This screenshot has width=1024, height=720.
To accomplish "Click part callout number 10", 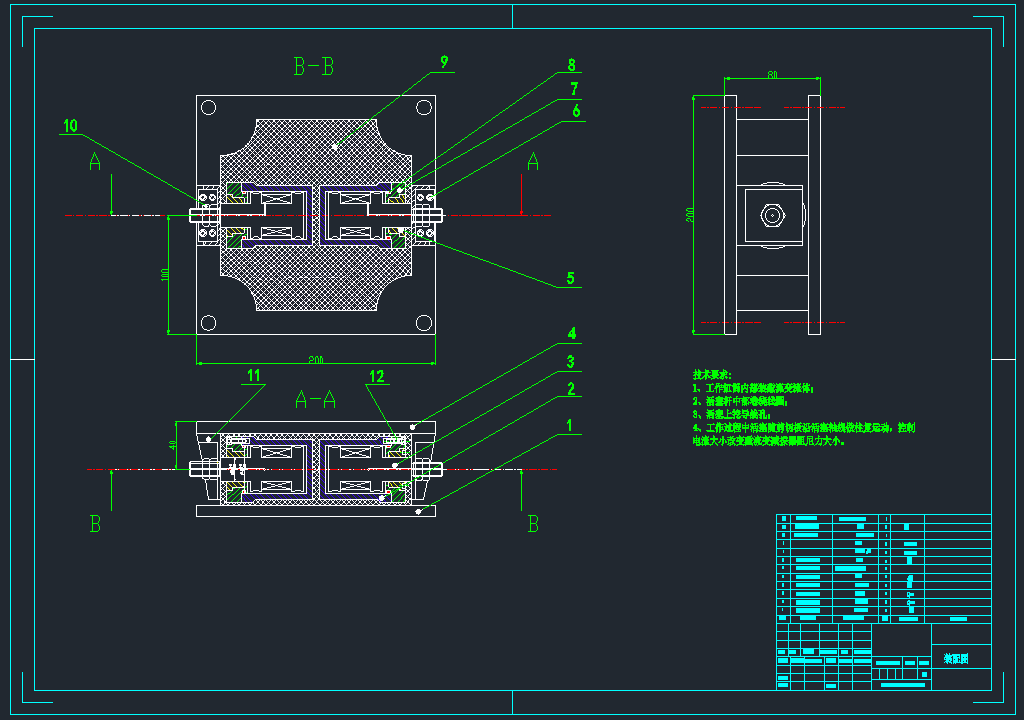I will tap(71, 125).
